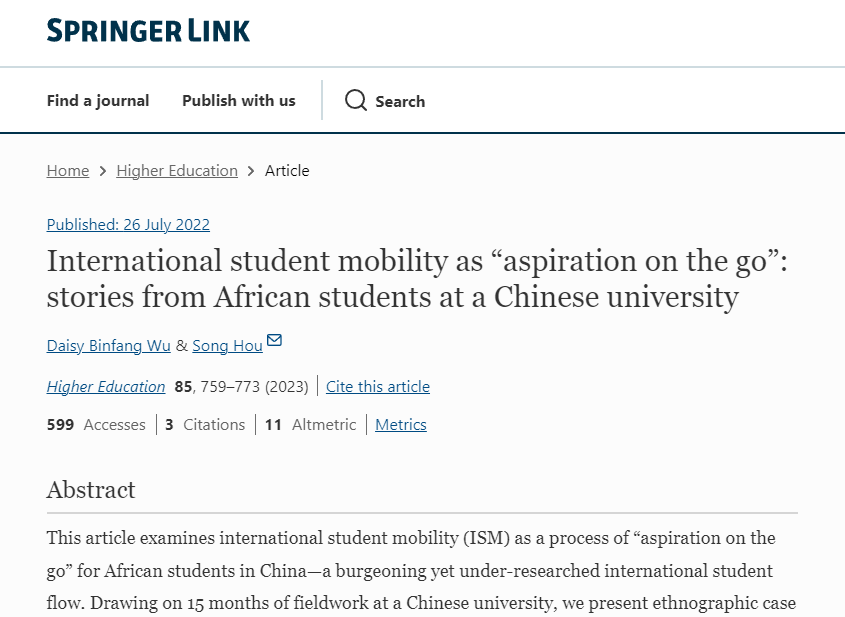Open the Publish with us menu
This screenshot has width=845, height=617.
(x=239, y=100)
